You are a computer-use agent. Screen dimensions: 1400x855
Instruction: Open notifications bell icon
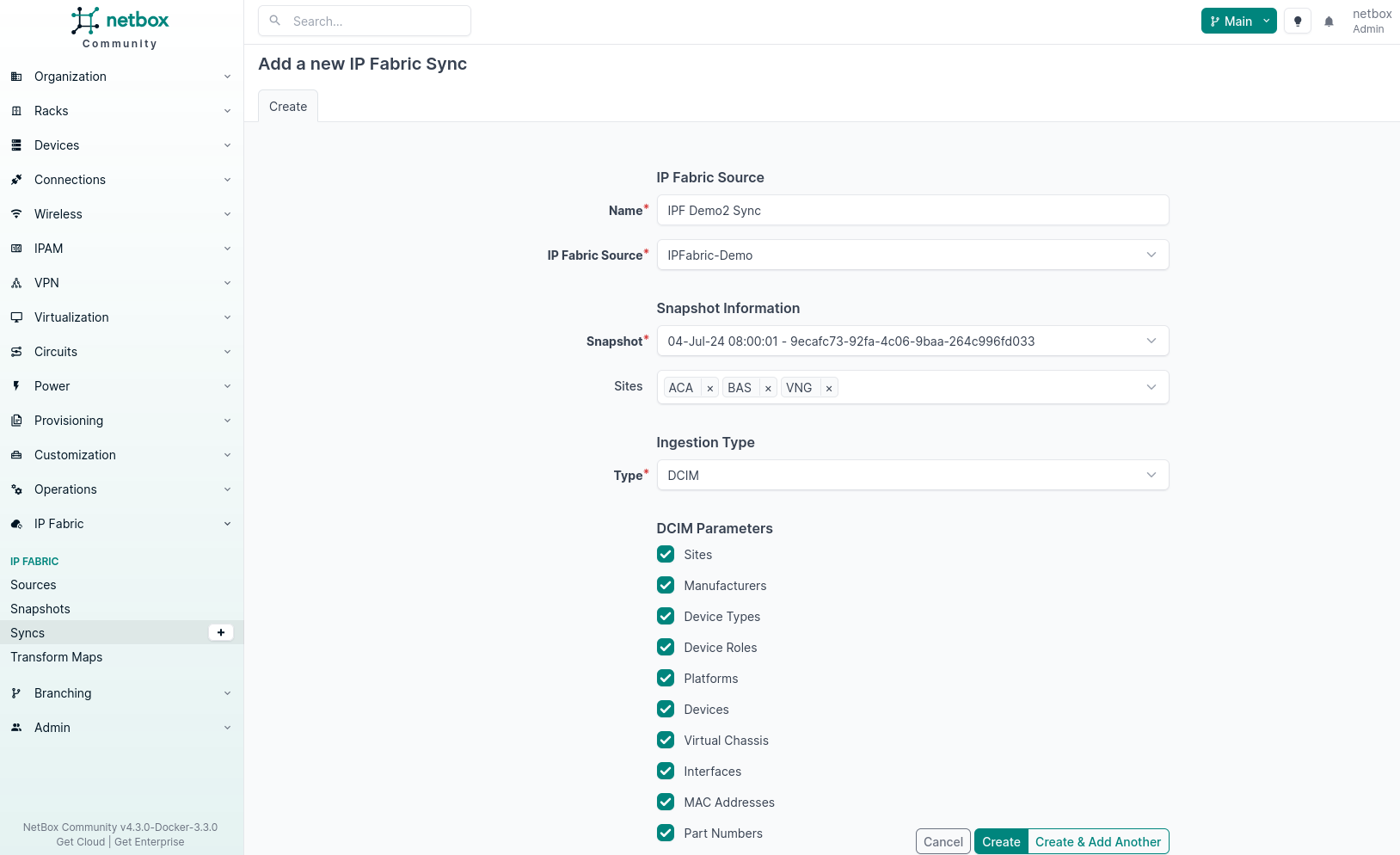[1329, 22]
